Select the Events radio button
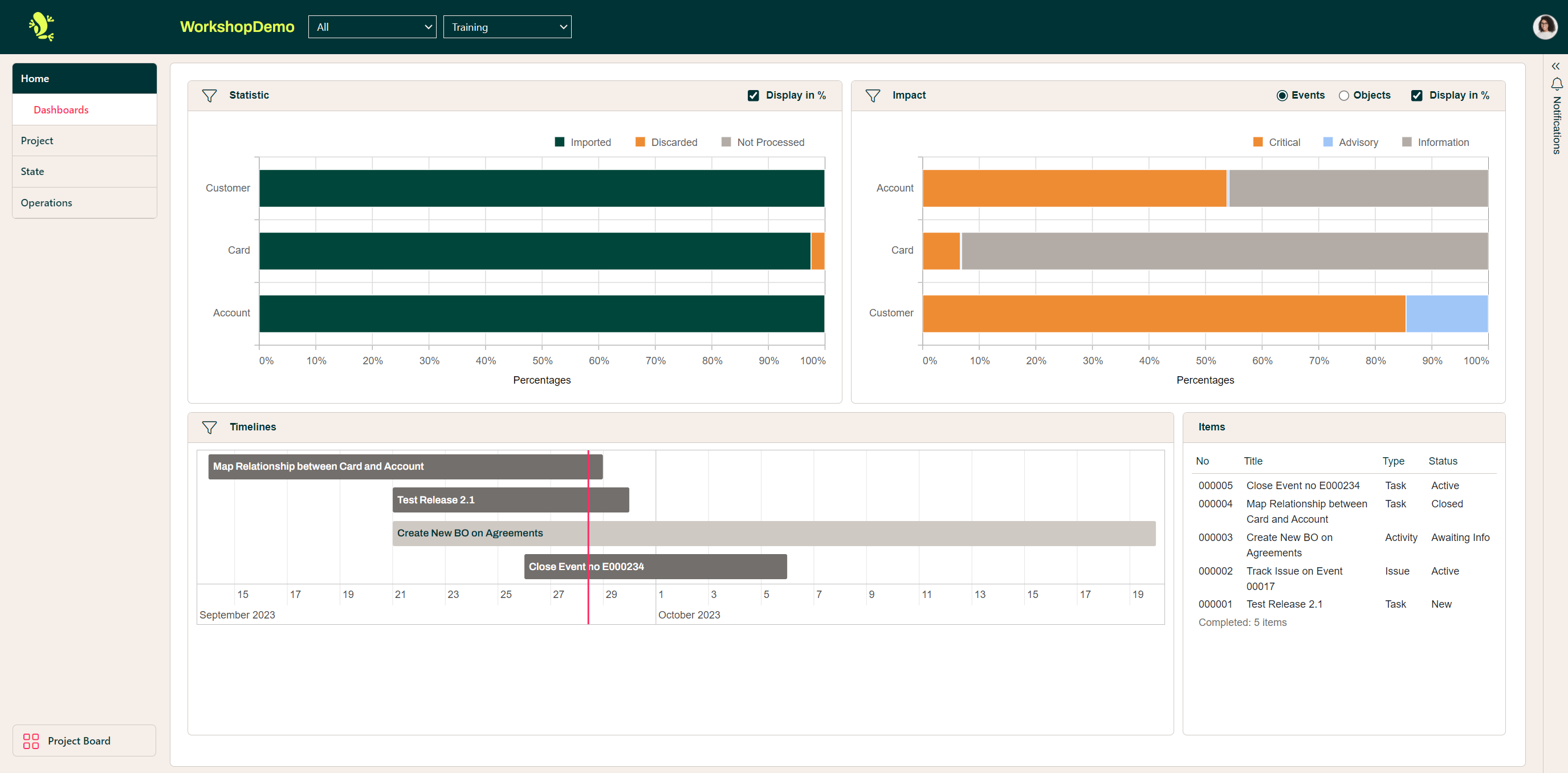This screenshot has height=773, width=1568. 1282,96
